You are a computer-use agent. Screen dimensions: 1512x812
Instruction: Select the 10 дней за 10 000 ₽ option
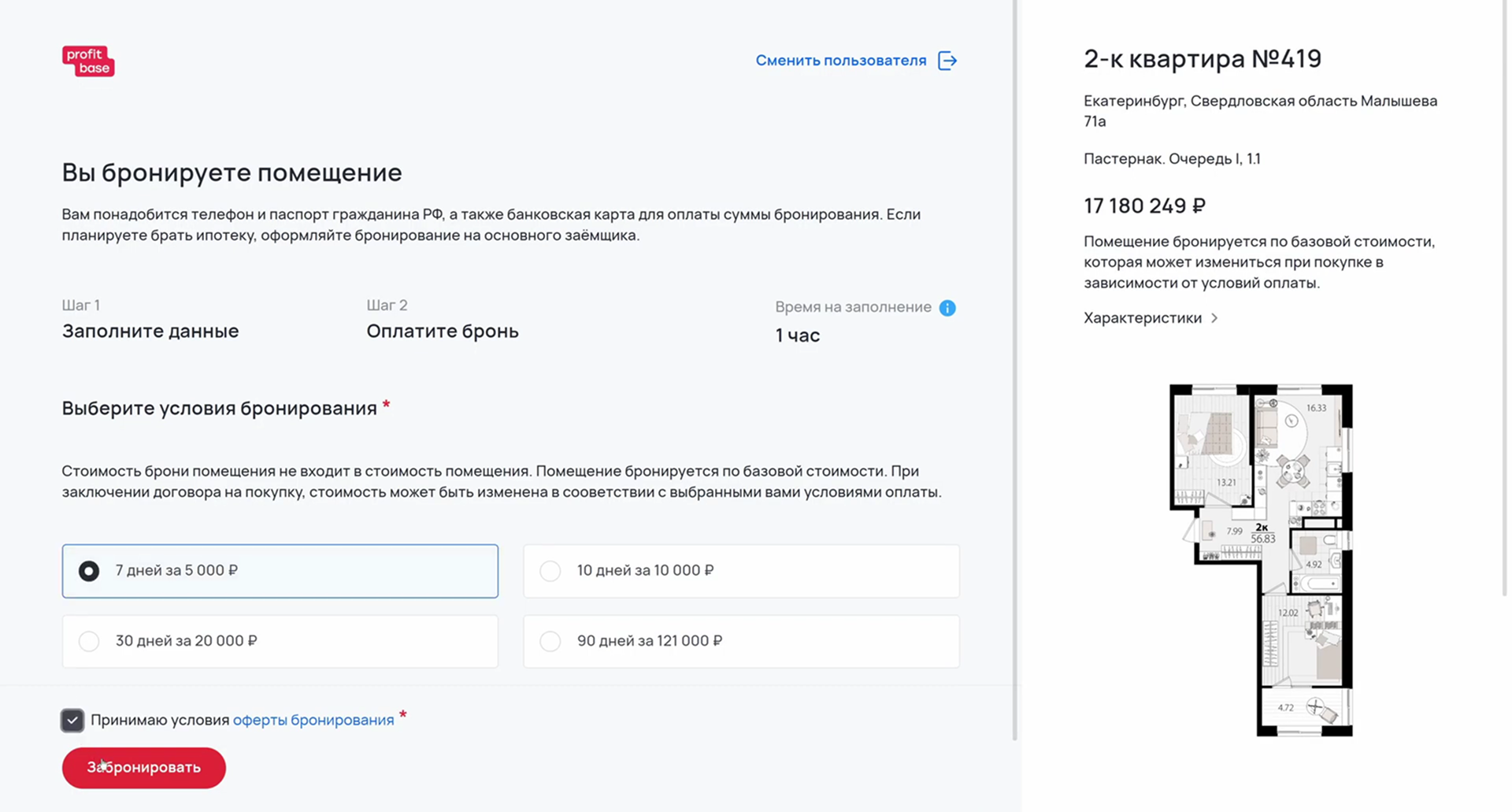(740, 571)
